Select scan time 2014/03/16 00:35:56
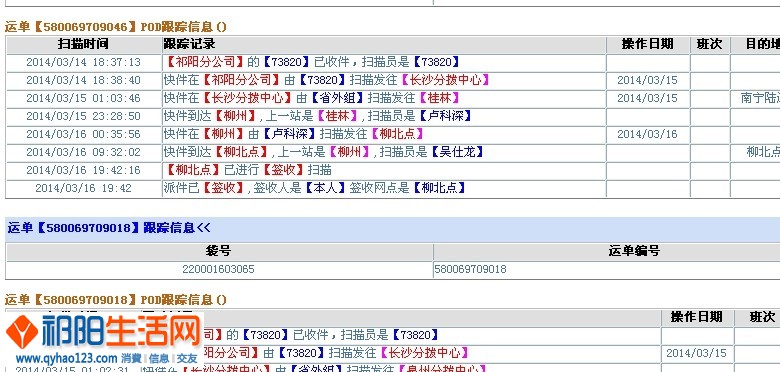Screen dimensions: 780x372 click(84, 134)
